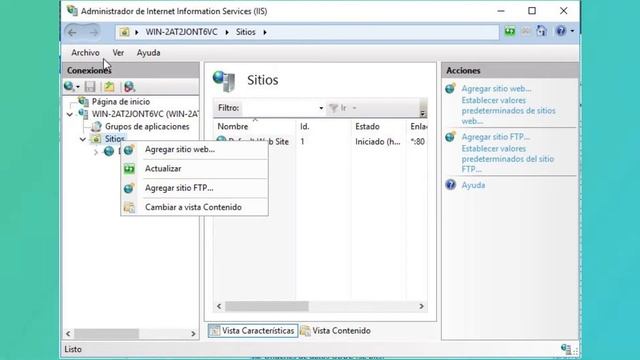Screen dimensions: 640x360
Task: Click the Iniciado (h... status cell
Action: [x=378, y=142]
